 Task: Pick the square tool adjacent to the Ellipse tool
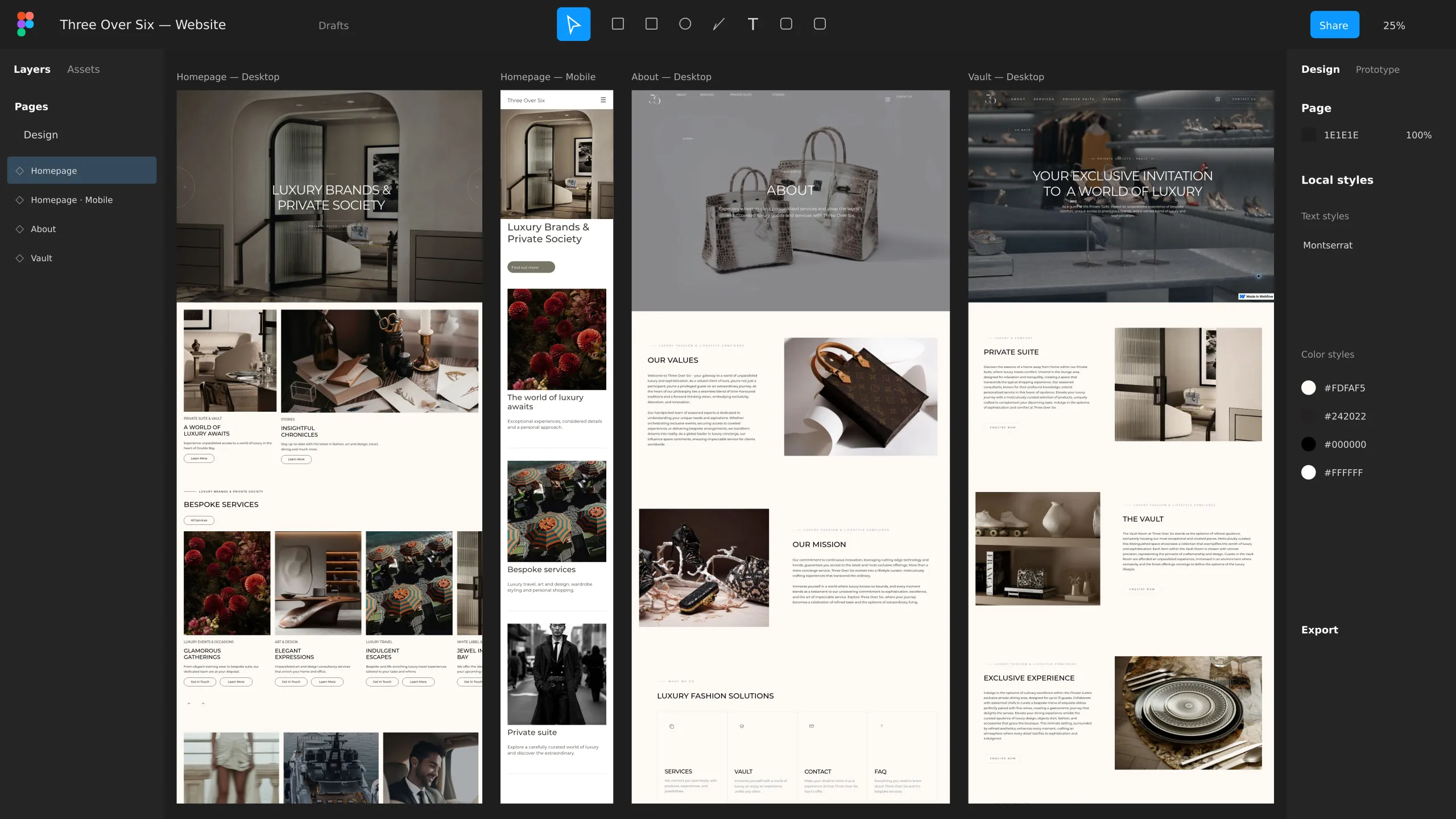tap(651, 24)
